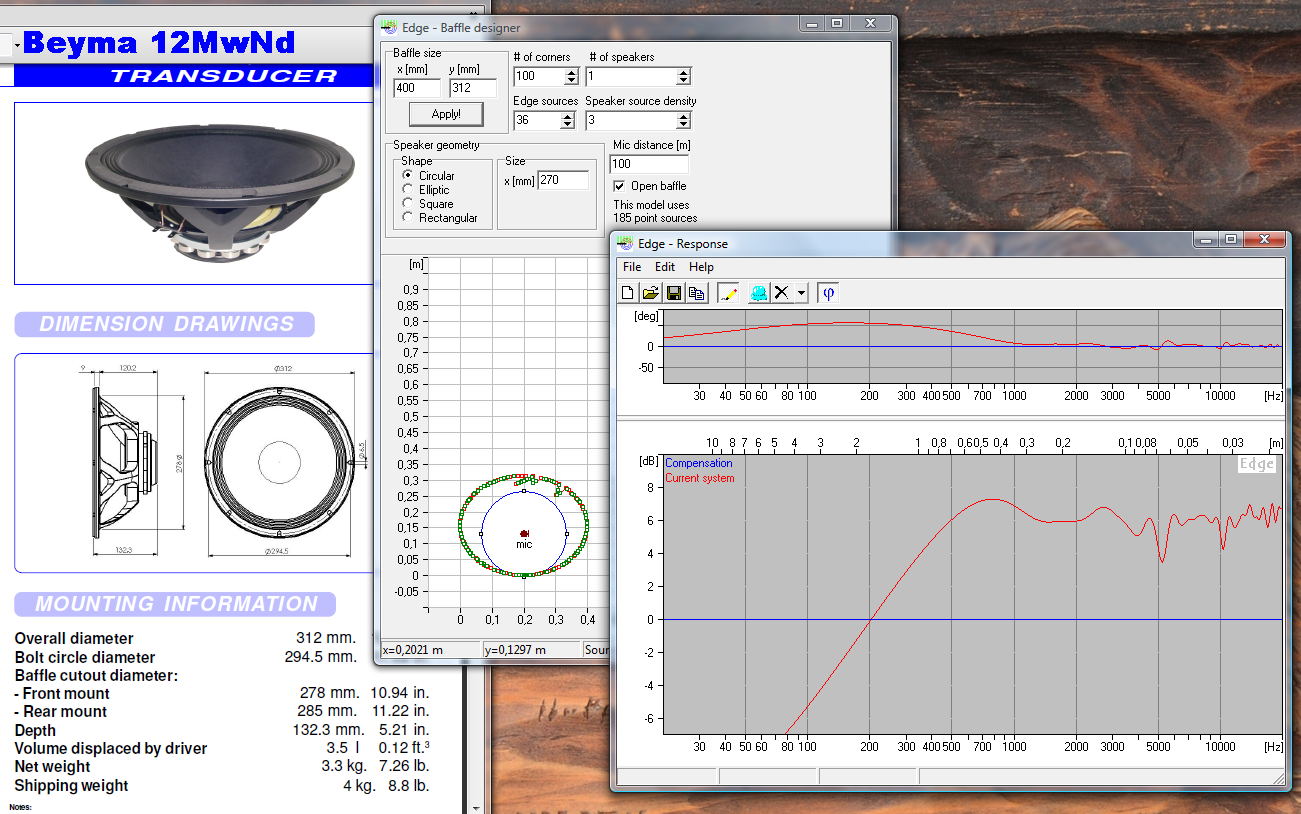Screen dimensions: 1301x814
Task: Click the 'Bolt circle diameter' row label
Action: coord(85,657)
